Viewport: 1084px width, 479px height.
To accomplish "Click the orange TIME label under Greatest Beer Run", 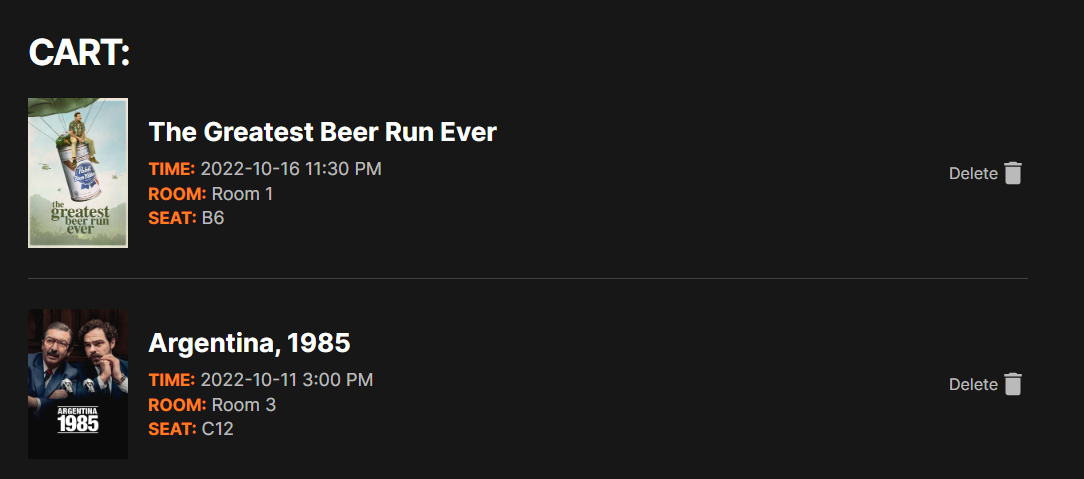I will coord(172,169).
